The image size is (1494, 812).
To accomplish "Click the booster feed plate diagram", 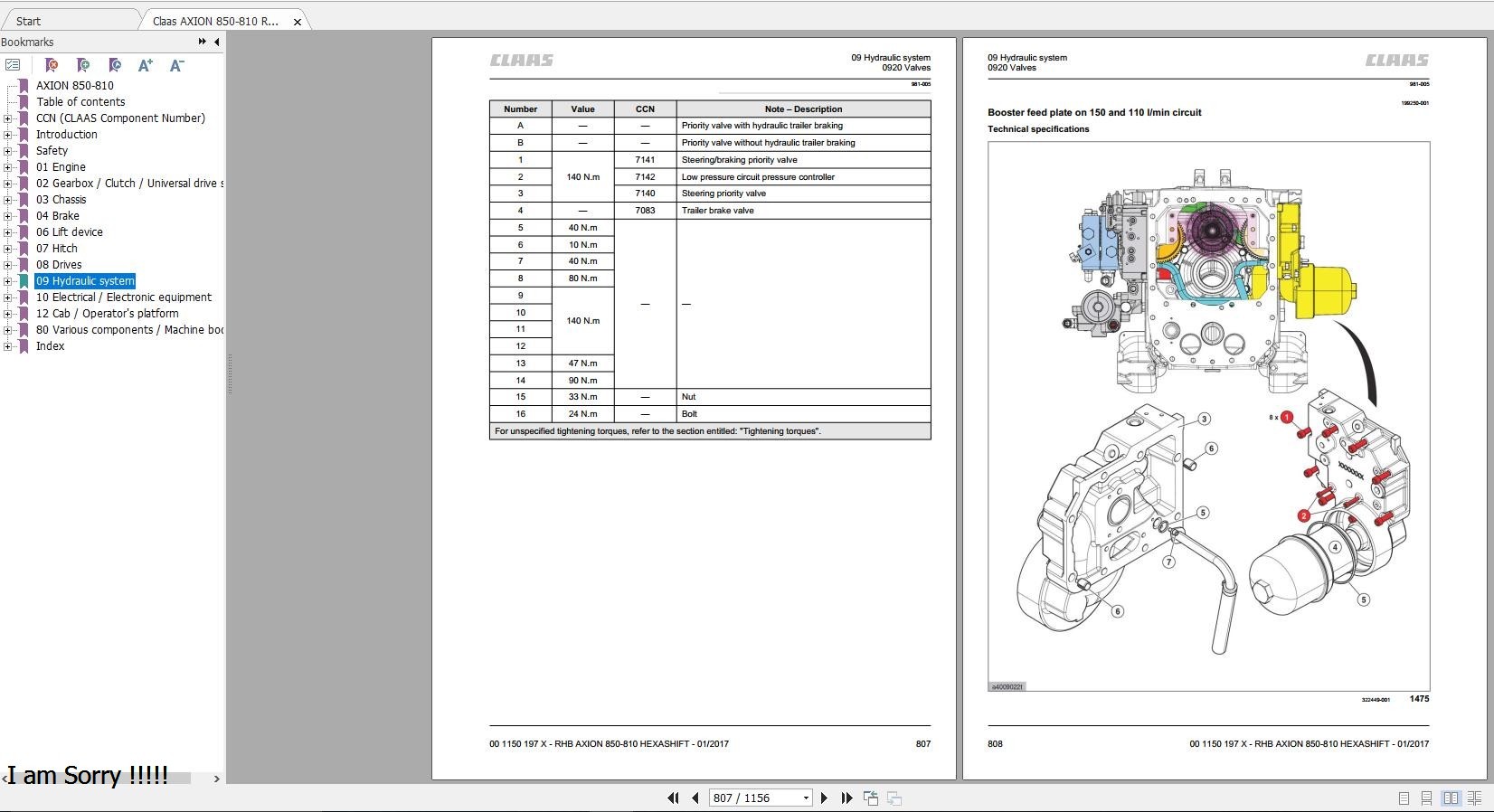I will [1208, 416].
